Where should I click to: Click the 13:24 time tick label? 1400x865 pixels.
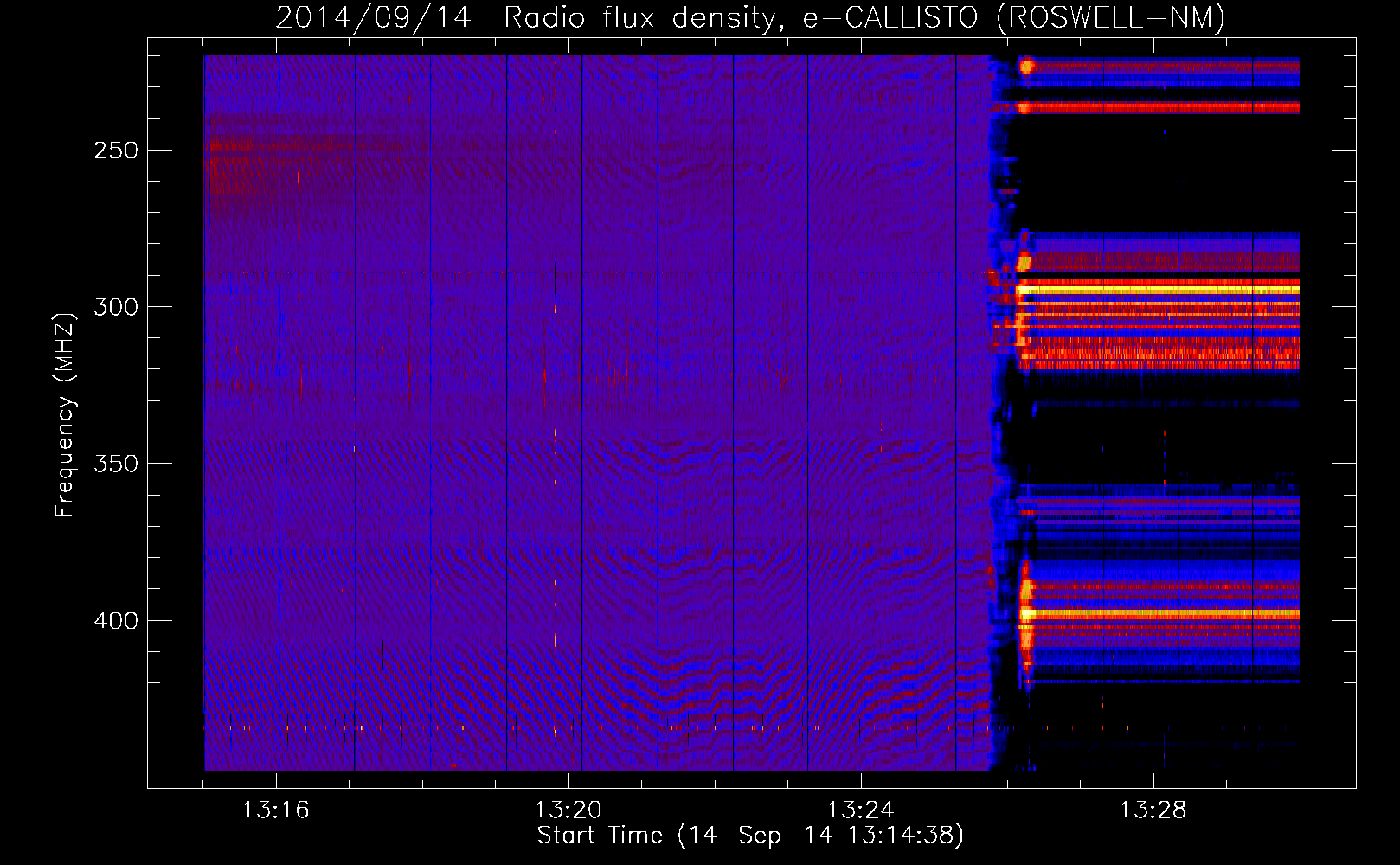click(860, 811)
